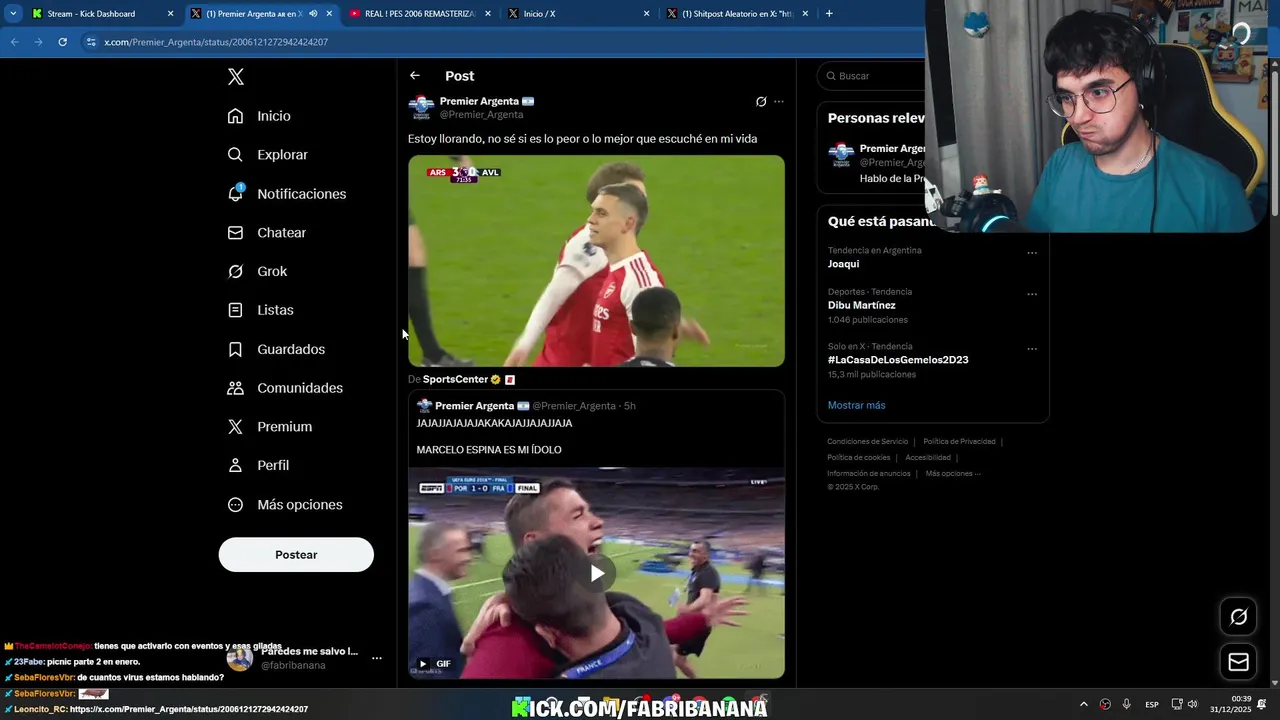This screenshot has height=720, width=1280.
Task: Open the quoted post text
Action: pyautogui.click(x=494, y=436)
